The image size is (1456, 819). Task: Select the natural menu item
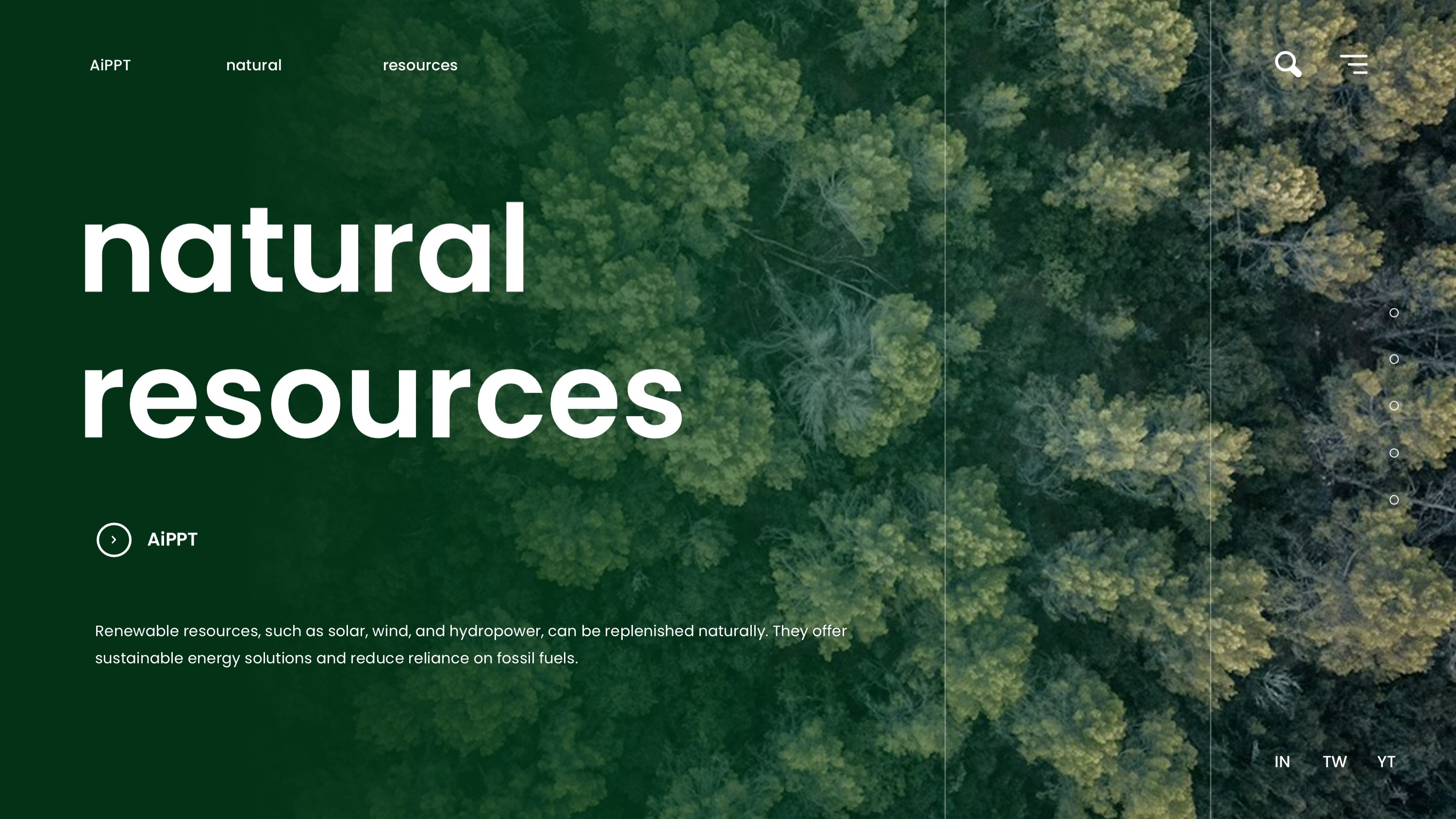(x=254, y=65)
